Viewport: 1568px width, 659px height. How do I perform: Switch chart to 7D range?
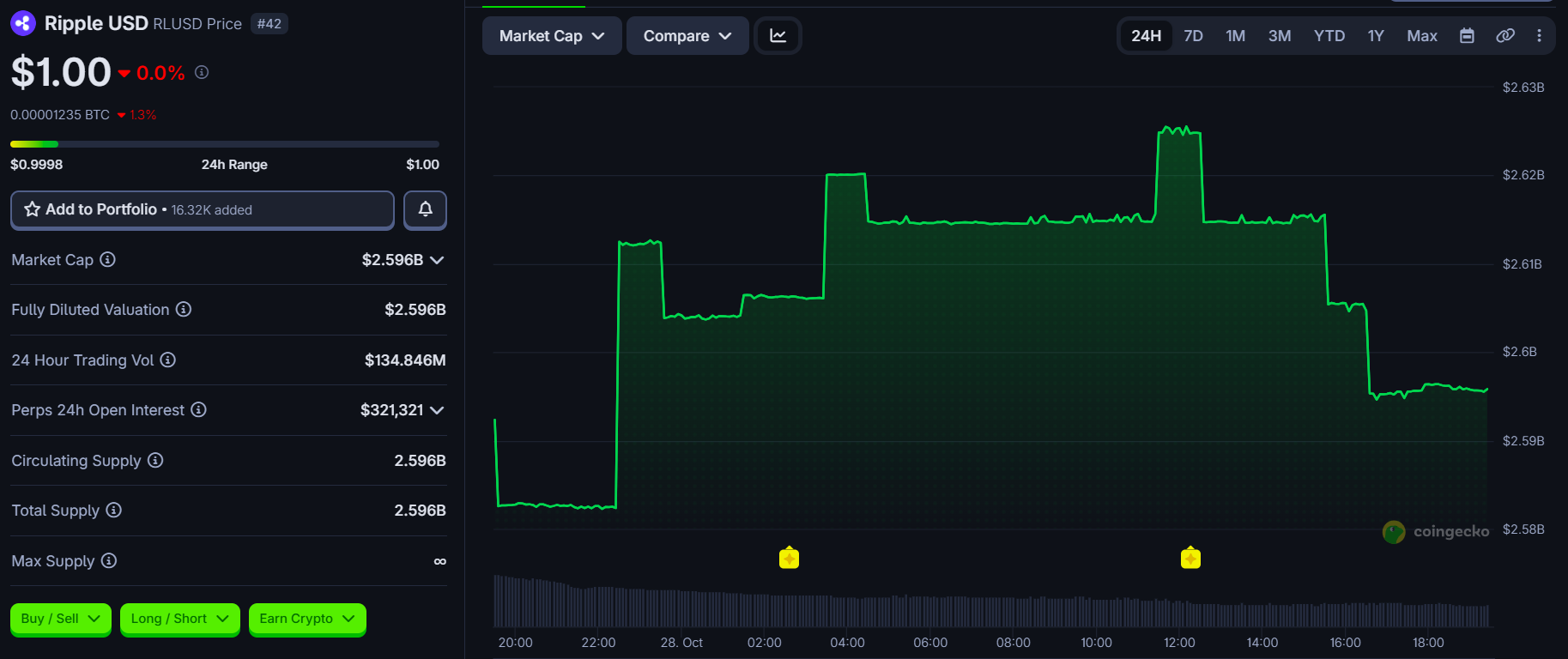point(1193,36)
